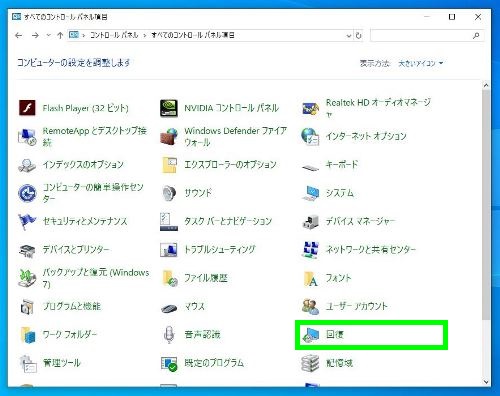Open the デバイス マネージャー icon
The height and width of the screenshot is (396, 500).
(310, 221)
